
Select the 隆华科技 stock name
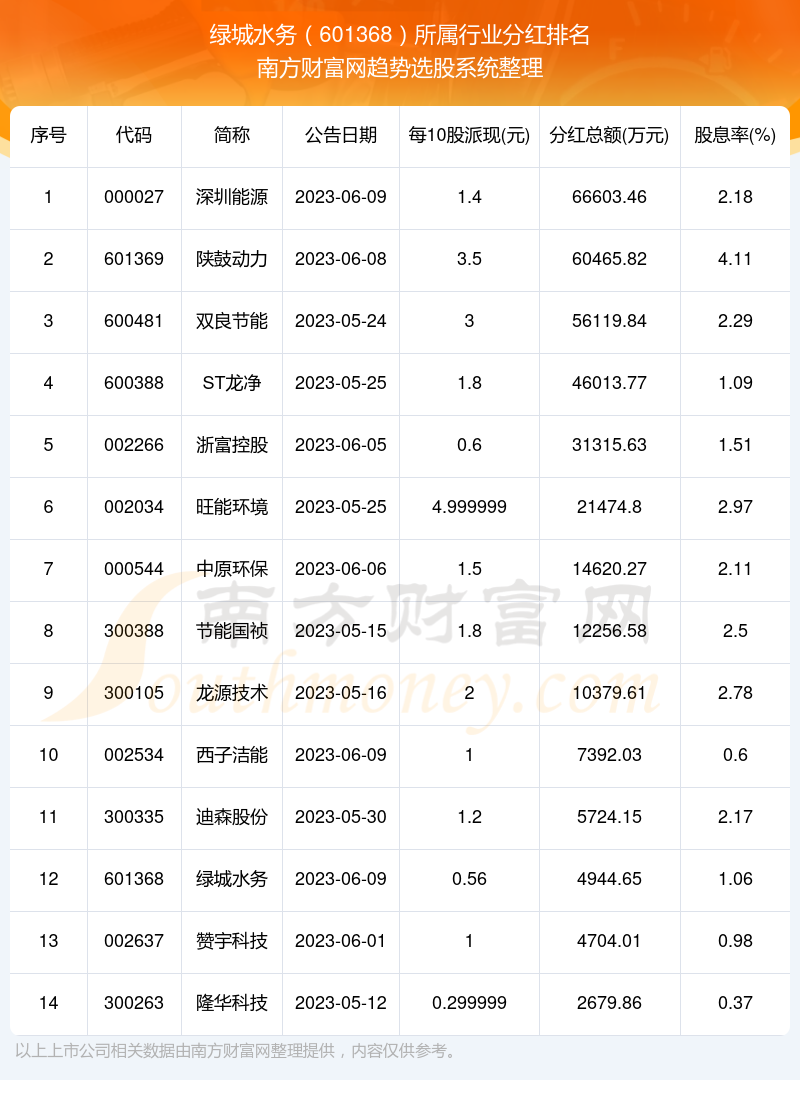click(x=232, y=1003)
